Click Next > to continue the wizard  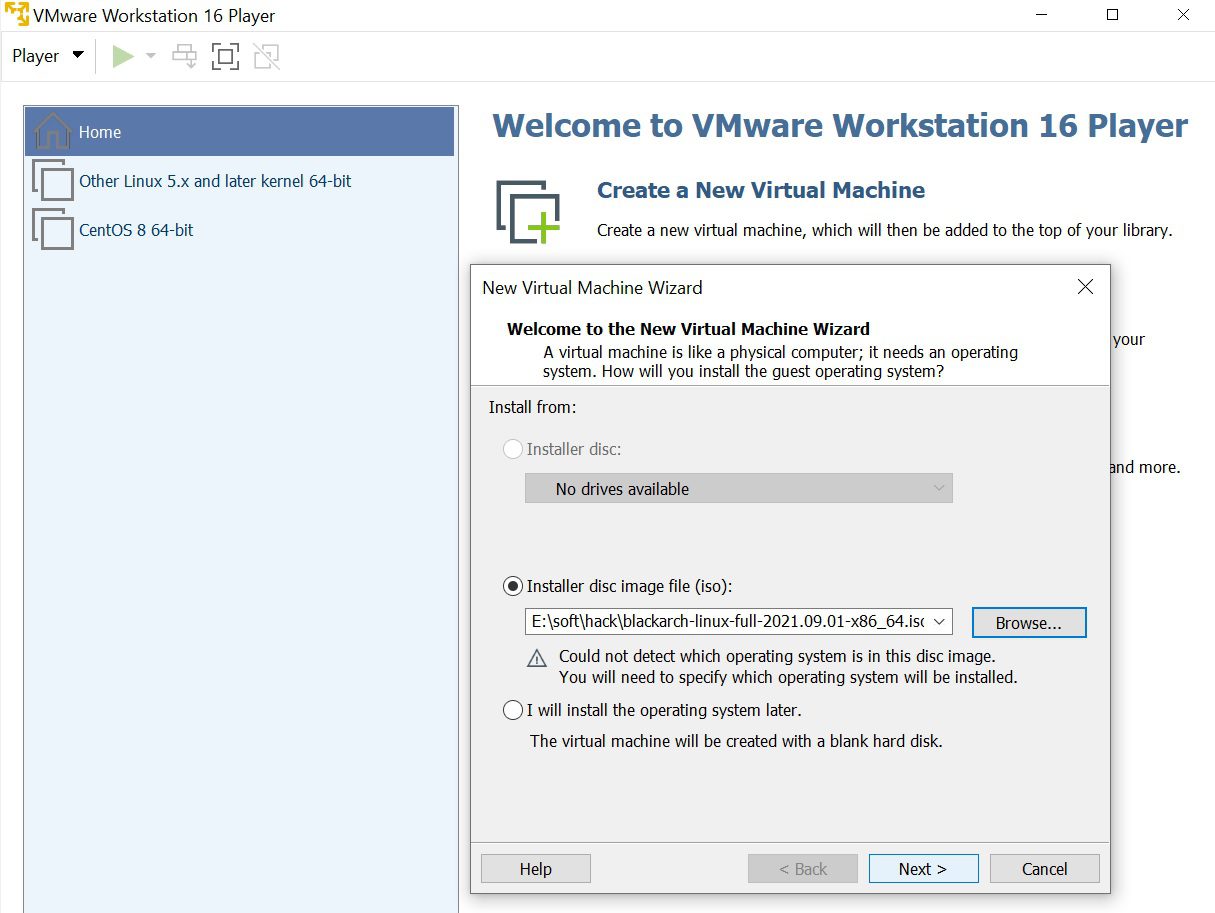click(x=923, y=868)
